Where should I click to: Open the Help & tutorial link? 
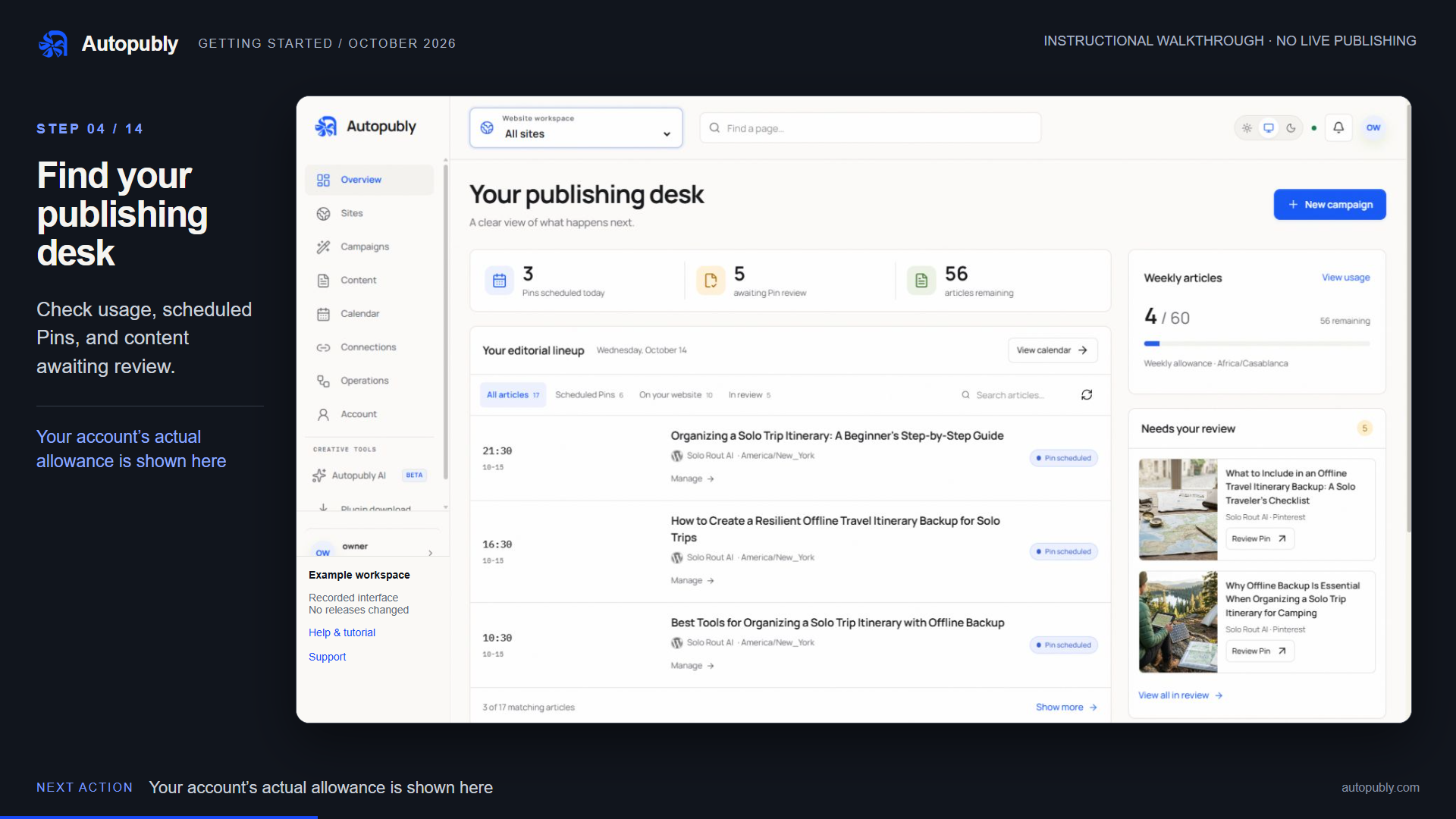pos(341,632)
